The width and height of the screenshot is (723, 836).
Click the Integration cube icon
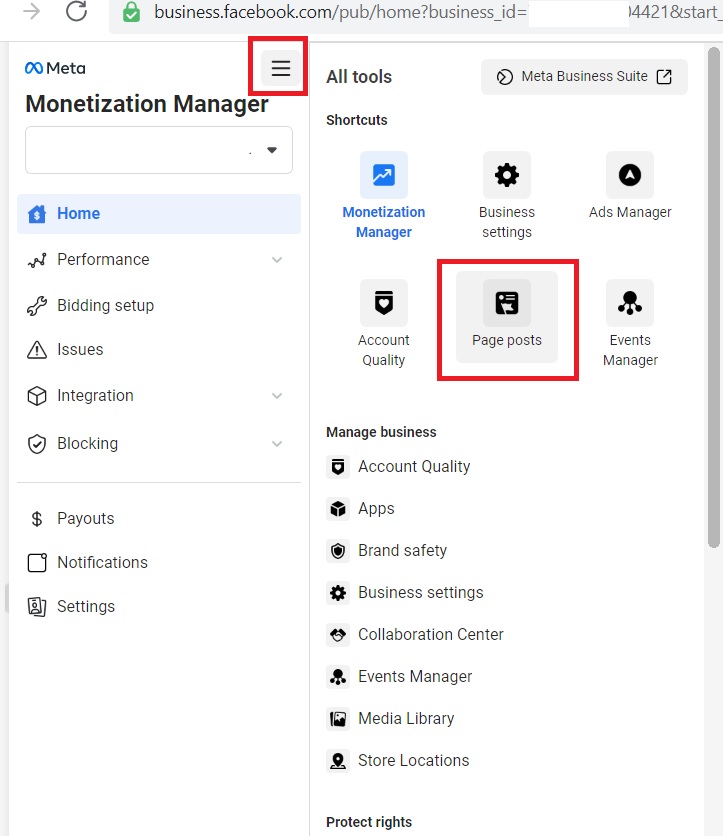pos(37,396)
